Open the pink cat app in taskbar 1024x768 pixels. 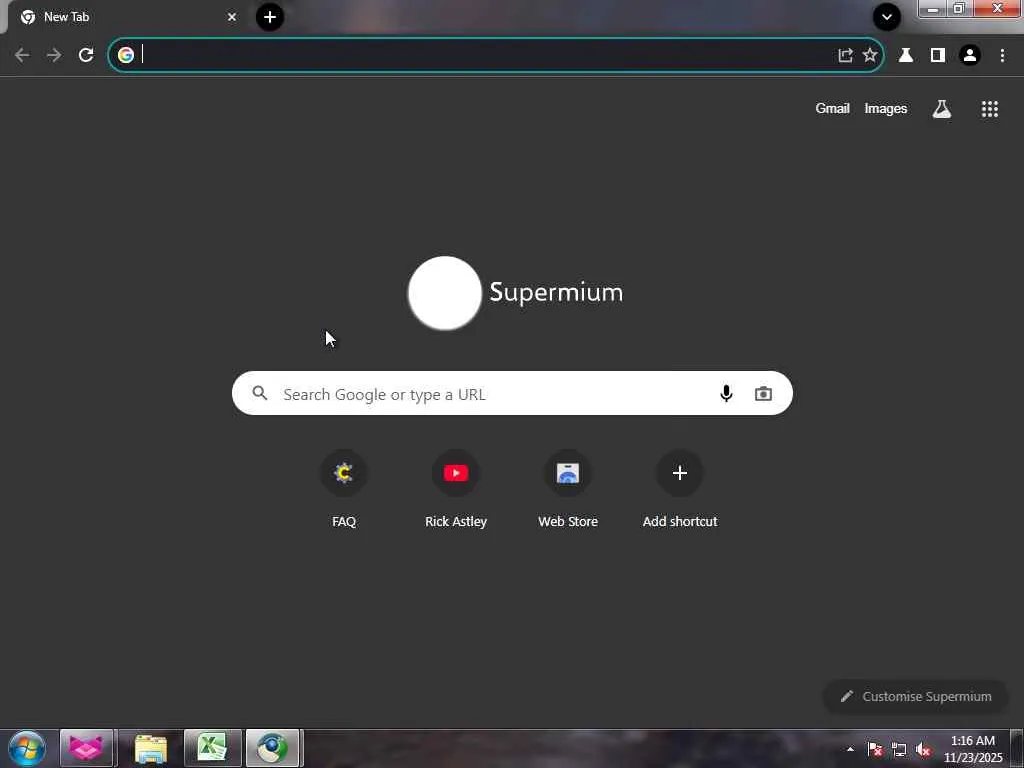86,748
